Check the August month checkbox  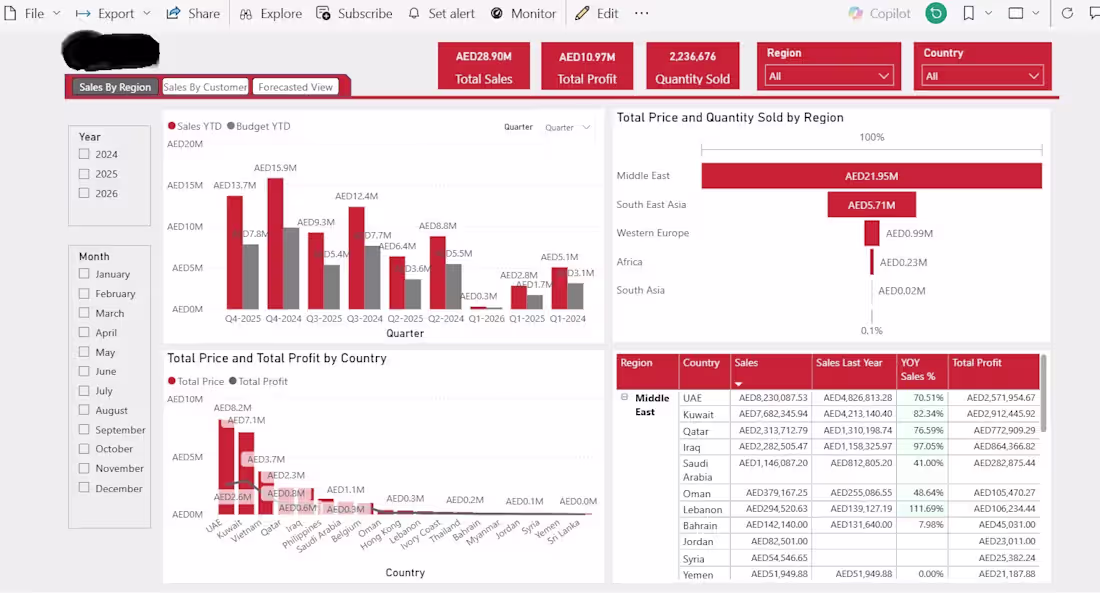coord(84,410)
